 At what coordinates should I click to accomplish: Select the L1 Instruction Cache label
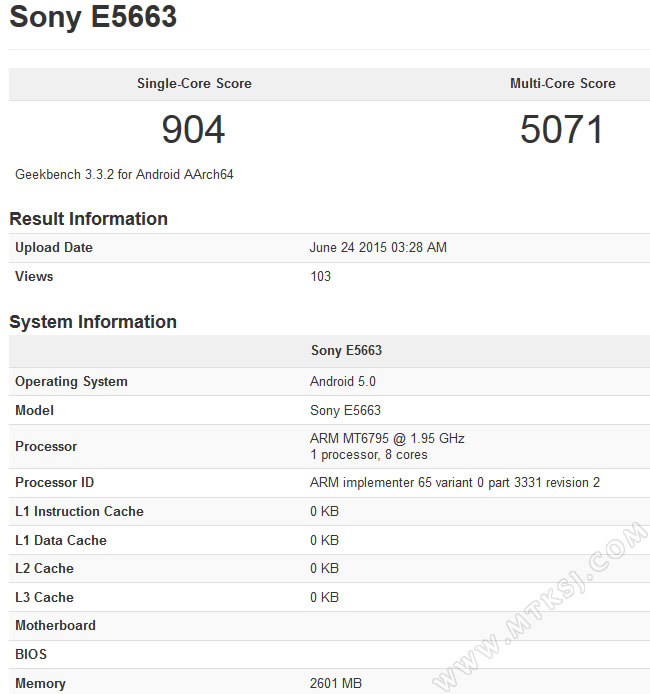click(79, 512)
